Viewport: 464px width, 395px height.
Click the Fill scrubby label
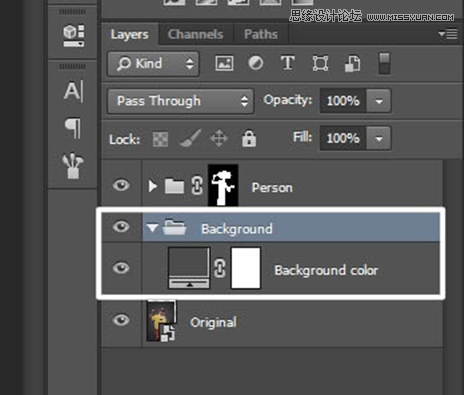[302, 137]
